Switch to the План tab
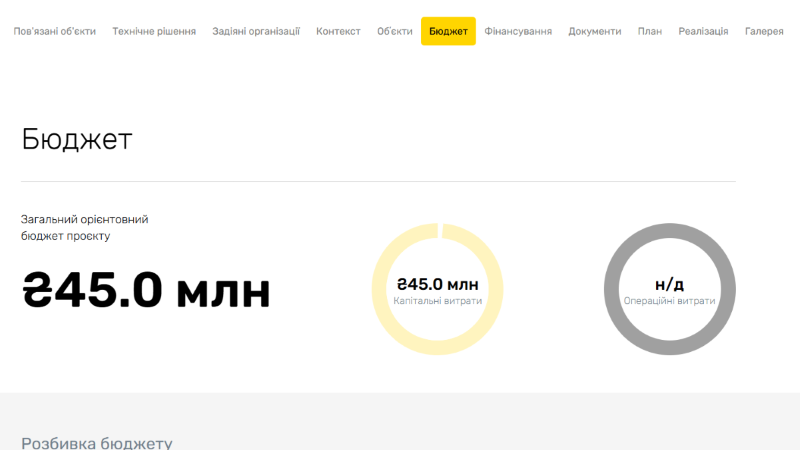Viewport: 800px width, 450px height. [x=650, y=32]
